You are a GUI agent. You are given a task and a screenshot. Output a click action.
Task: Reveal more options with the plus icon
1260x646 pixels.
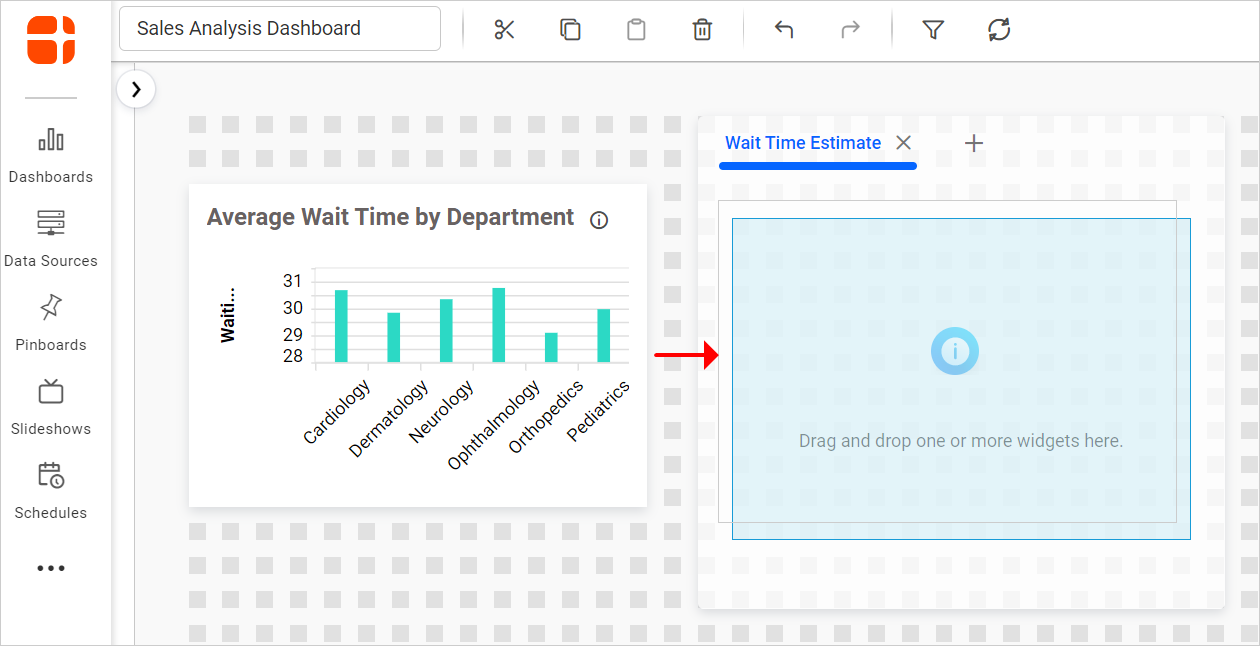click(974, 143)
